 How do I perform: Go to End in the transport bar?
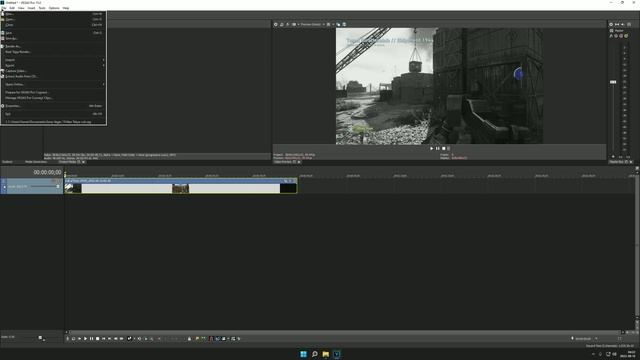(x=109, y=338)
